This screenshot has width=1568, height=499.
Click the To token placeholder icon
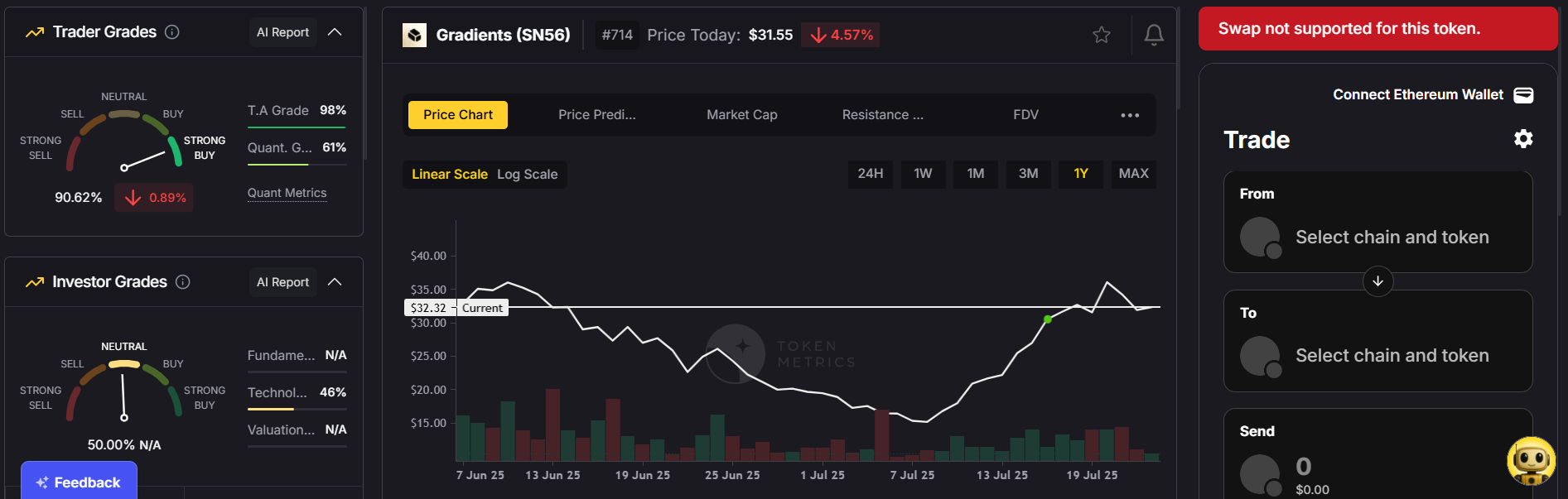(x=1261, y=357)
